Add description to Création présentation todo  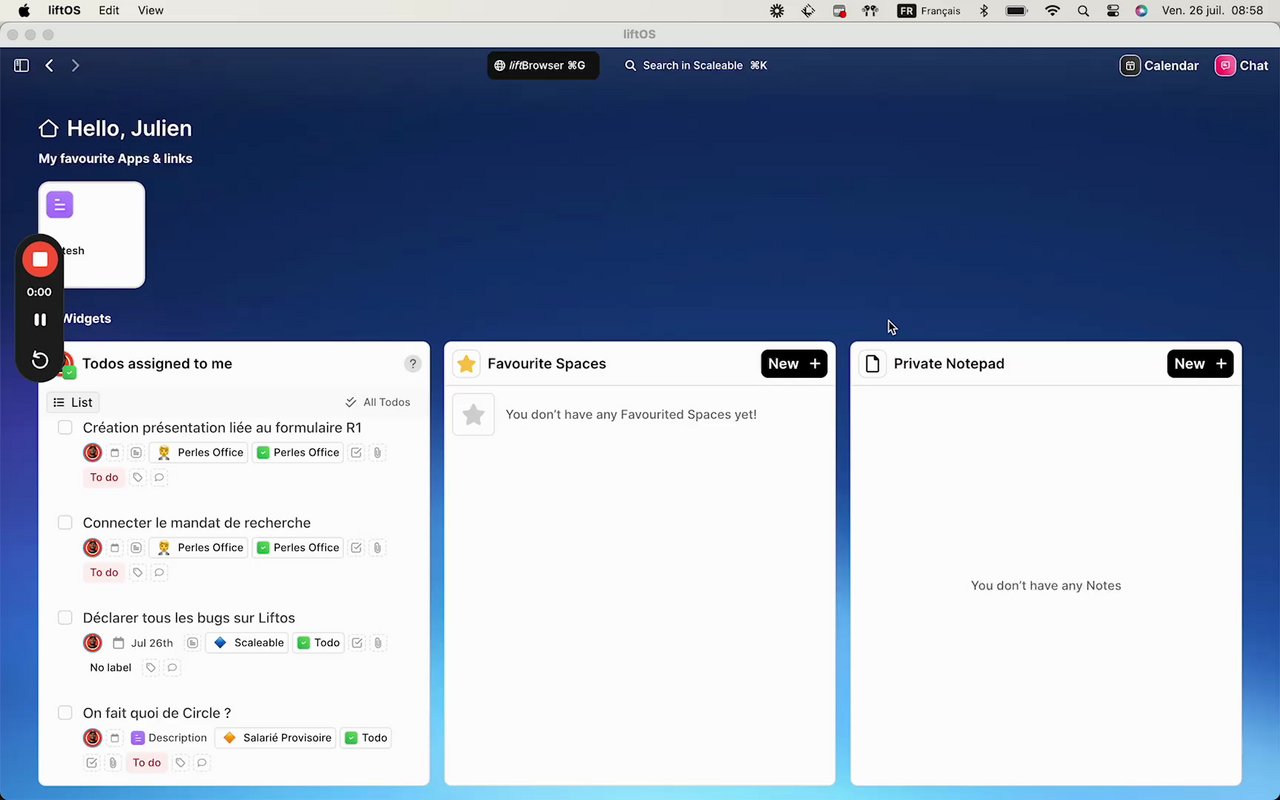click(136, 453)
